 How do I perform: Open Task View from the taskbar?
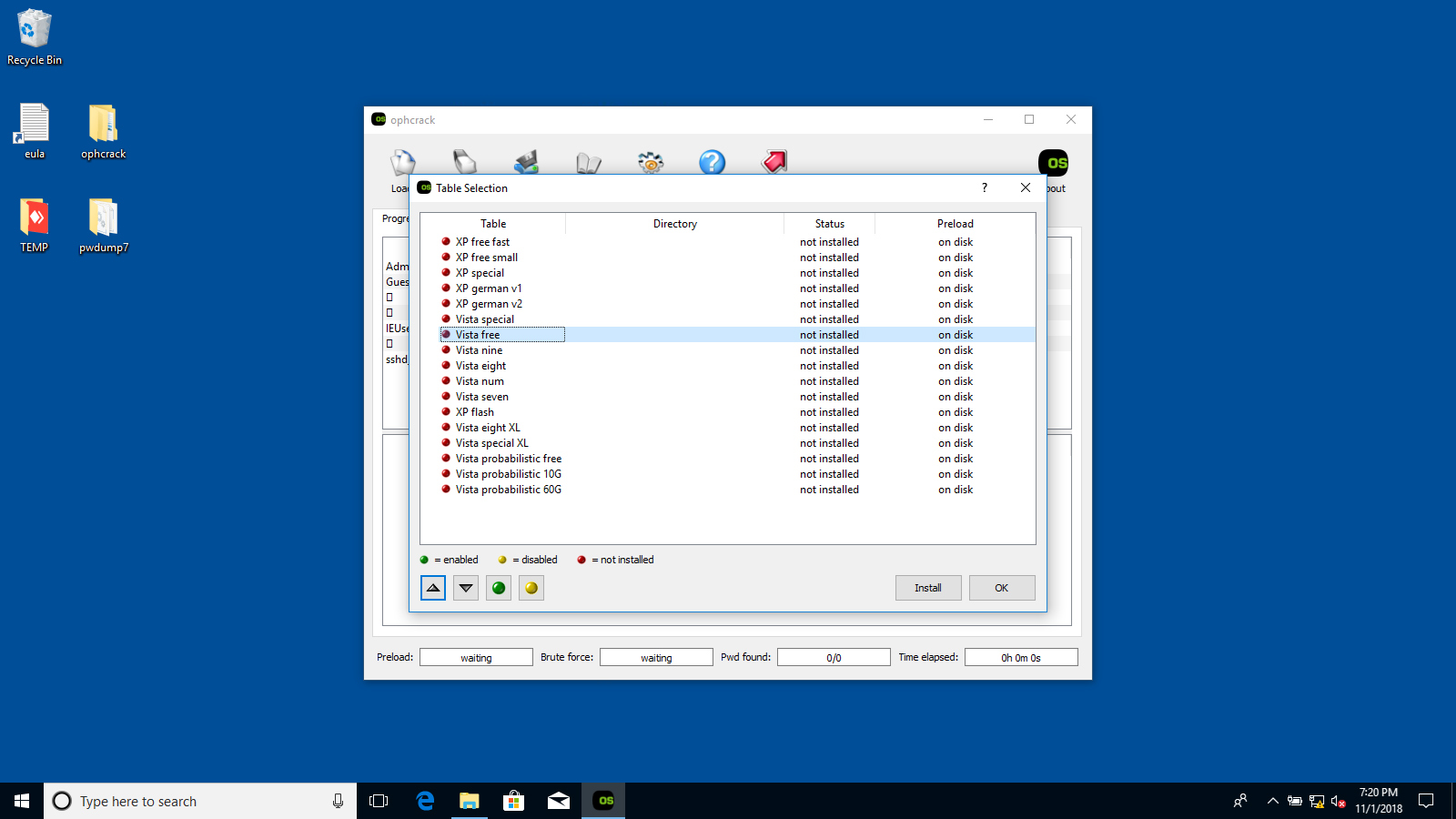pyautogui.click(x=379, y=801)
